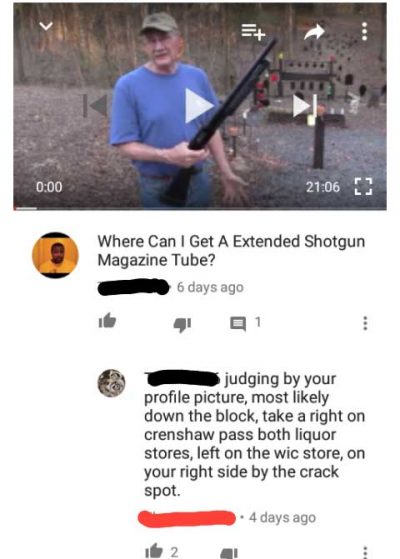This screenshot has height=559, width=400.
Task: Collapse the video player with down chevron
Action: tap(46, 26)
